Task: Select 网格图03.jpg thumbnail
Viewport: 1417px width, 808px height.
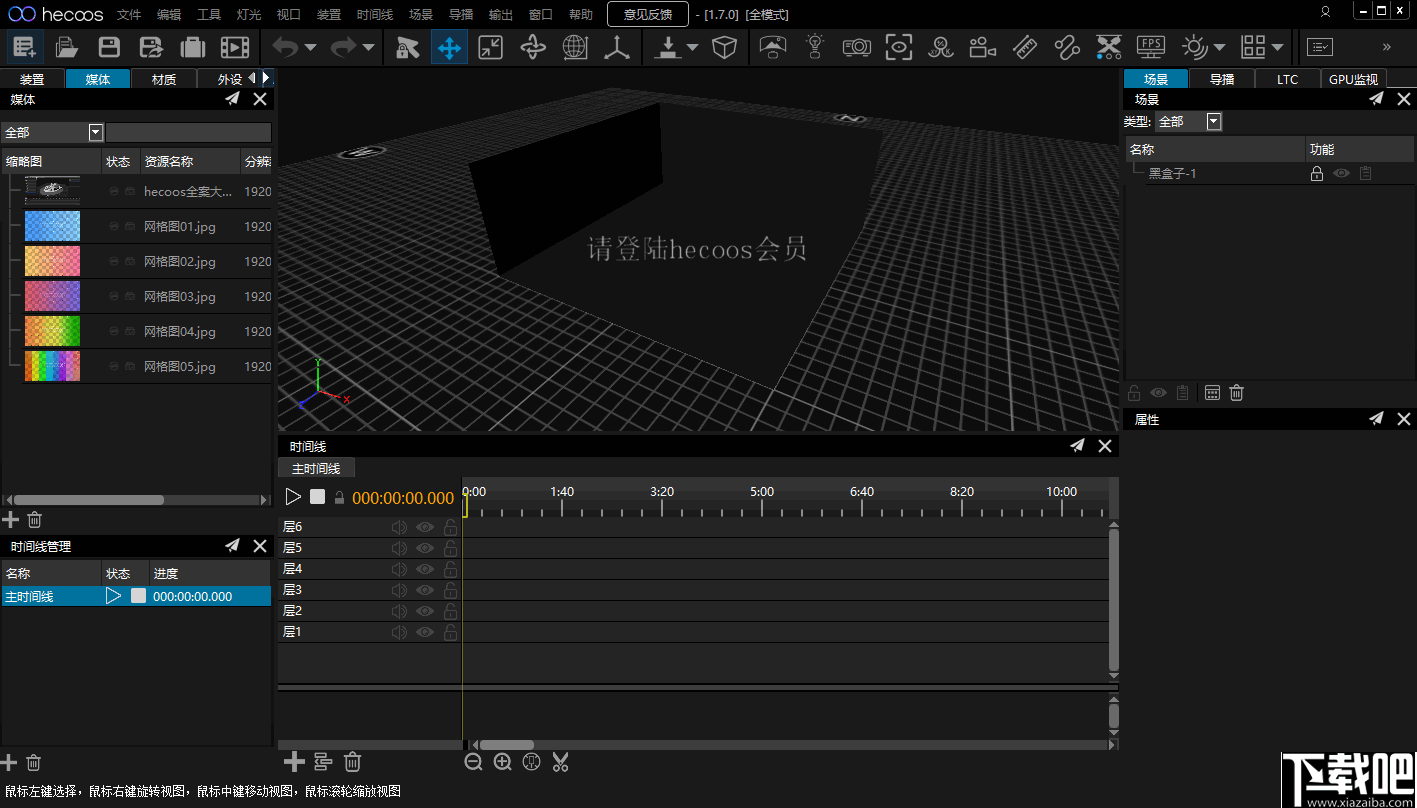Action: pos(52,296)
